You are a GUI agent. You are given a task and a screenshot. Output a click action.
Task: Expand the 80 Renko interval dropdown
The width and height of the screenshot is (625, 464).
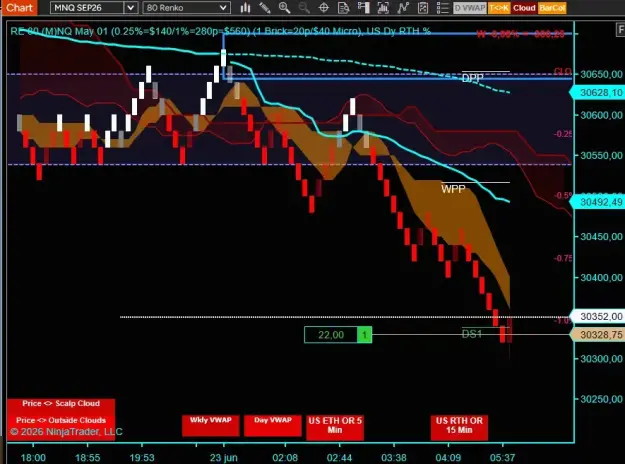[x=224, y=8]
